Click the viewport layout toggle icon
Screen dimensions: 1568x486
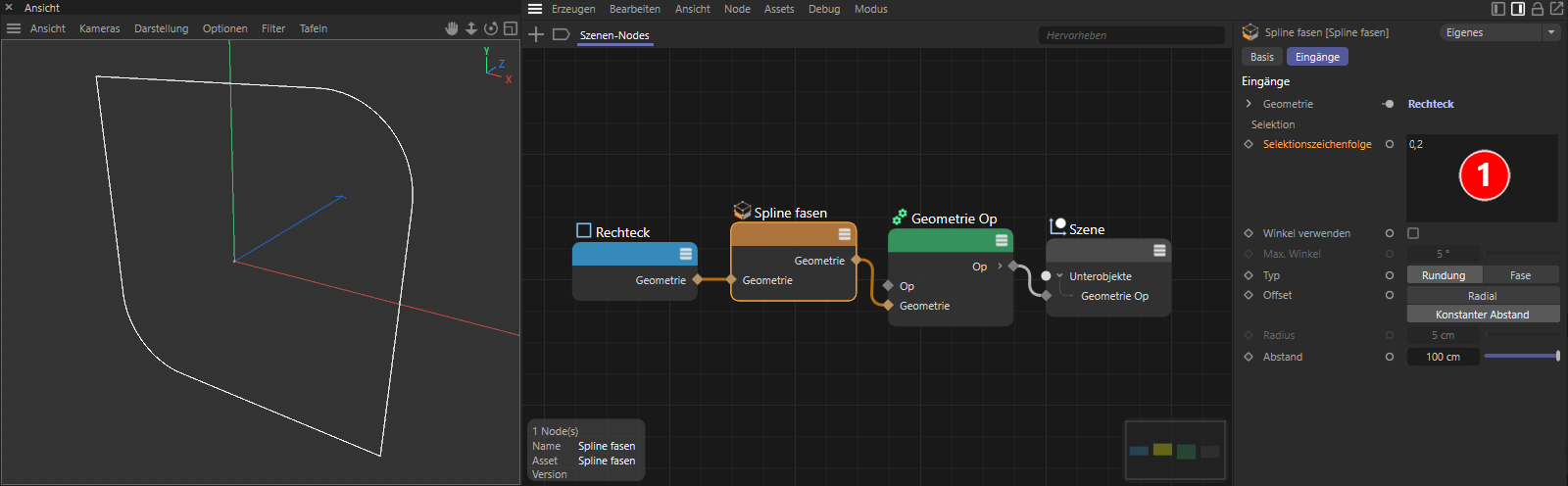coord(511,28)
